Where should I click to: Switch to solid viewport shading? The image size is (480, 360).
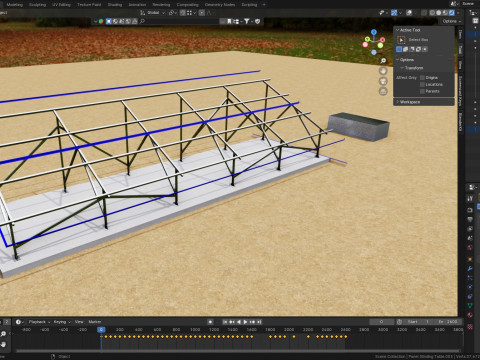tap(439, 13)
